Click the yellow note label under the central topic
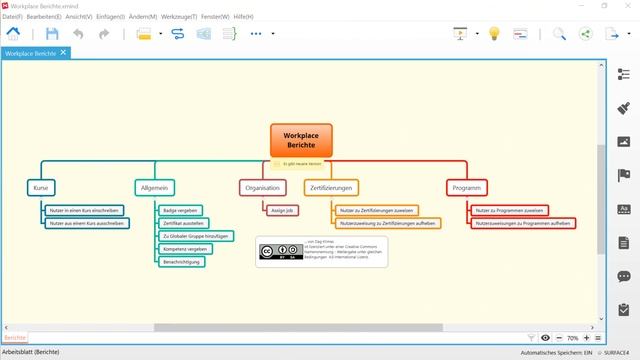Image resolution: width=640 pixels, height=360 pixels. [298, 164]
